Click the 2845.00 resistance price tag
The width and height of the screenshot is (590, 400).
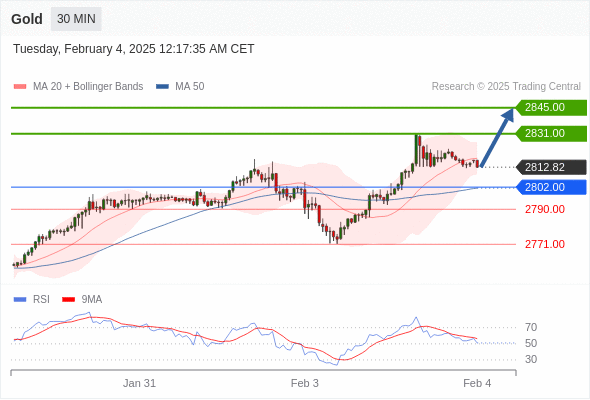click(551, 108)
